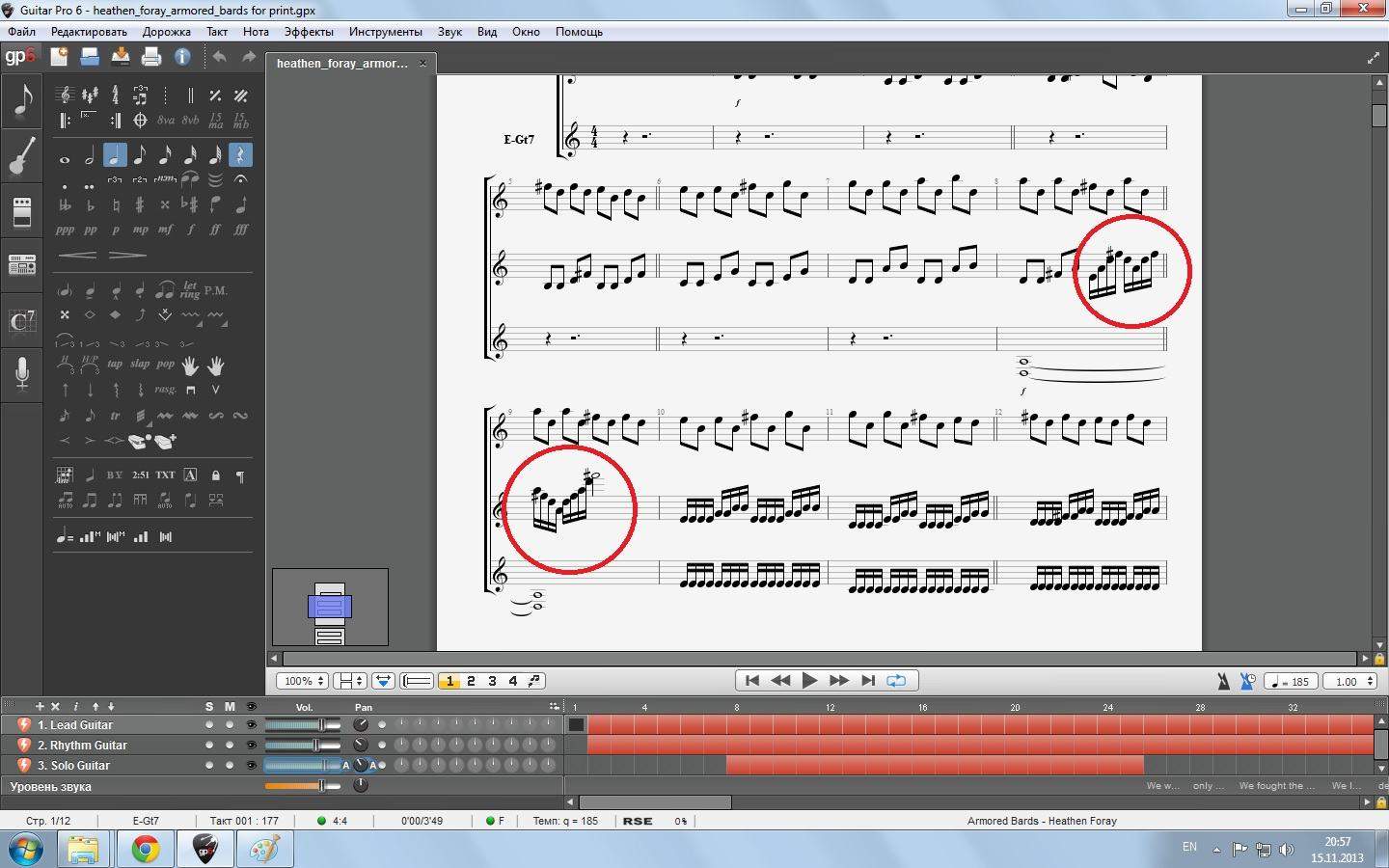
Task: Rewind to the previous bar
Action: [780, 681]
